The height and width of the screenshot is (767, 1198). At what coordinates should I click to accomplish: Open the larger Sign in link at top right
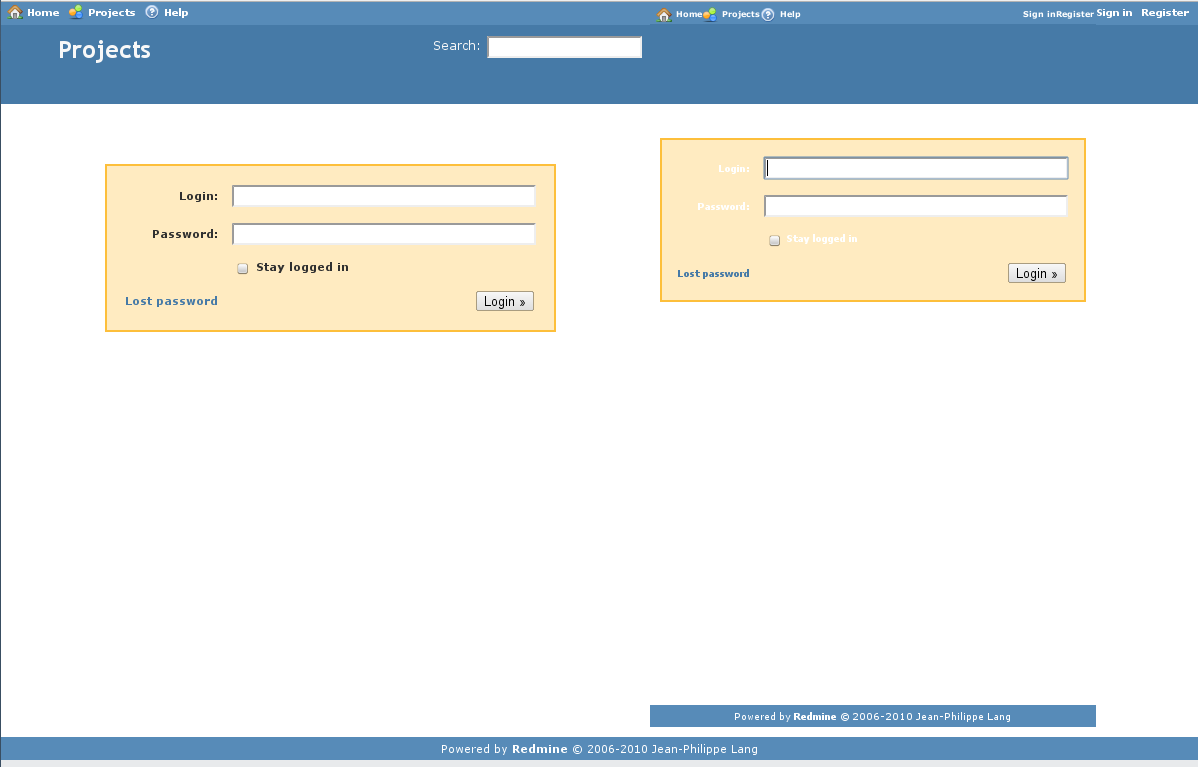click(x=1114, y=13)
